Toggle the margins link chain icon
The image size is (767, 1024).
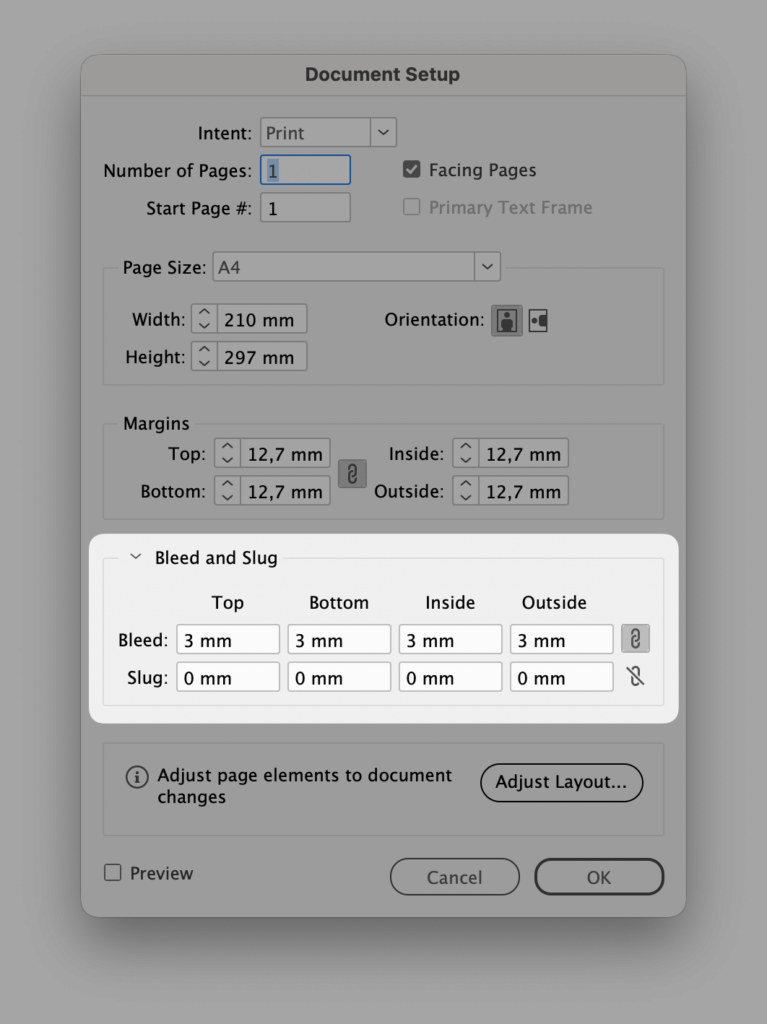pos(351,473)
